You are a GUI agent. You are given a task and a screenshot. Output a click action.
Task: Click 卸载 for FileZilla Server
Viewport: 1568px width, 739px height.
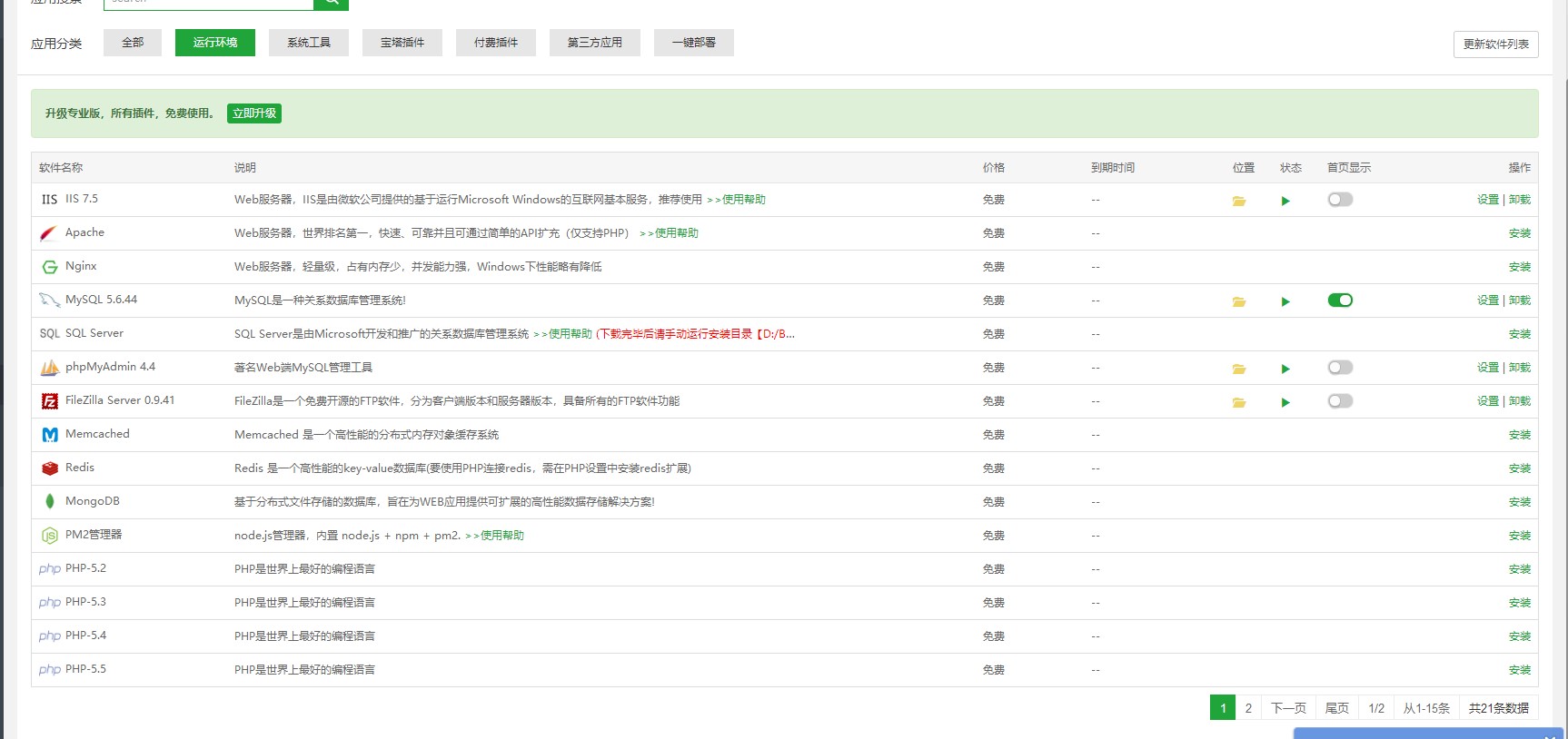1520,401
